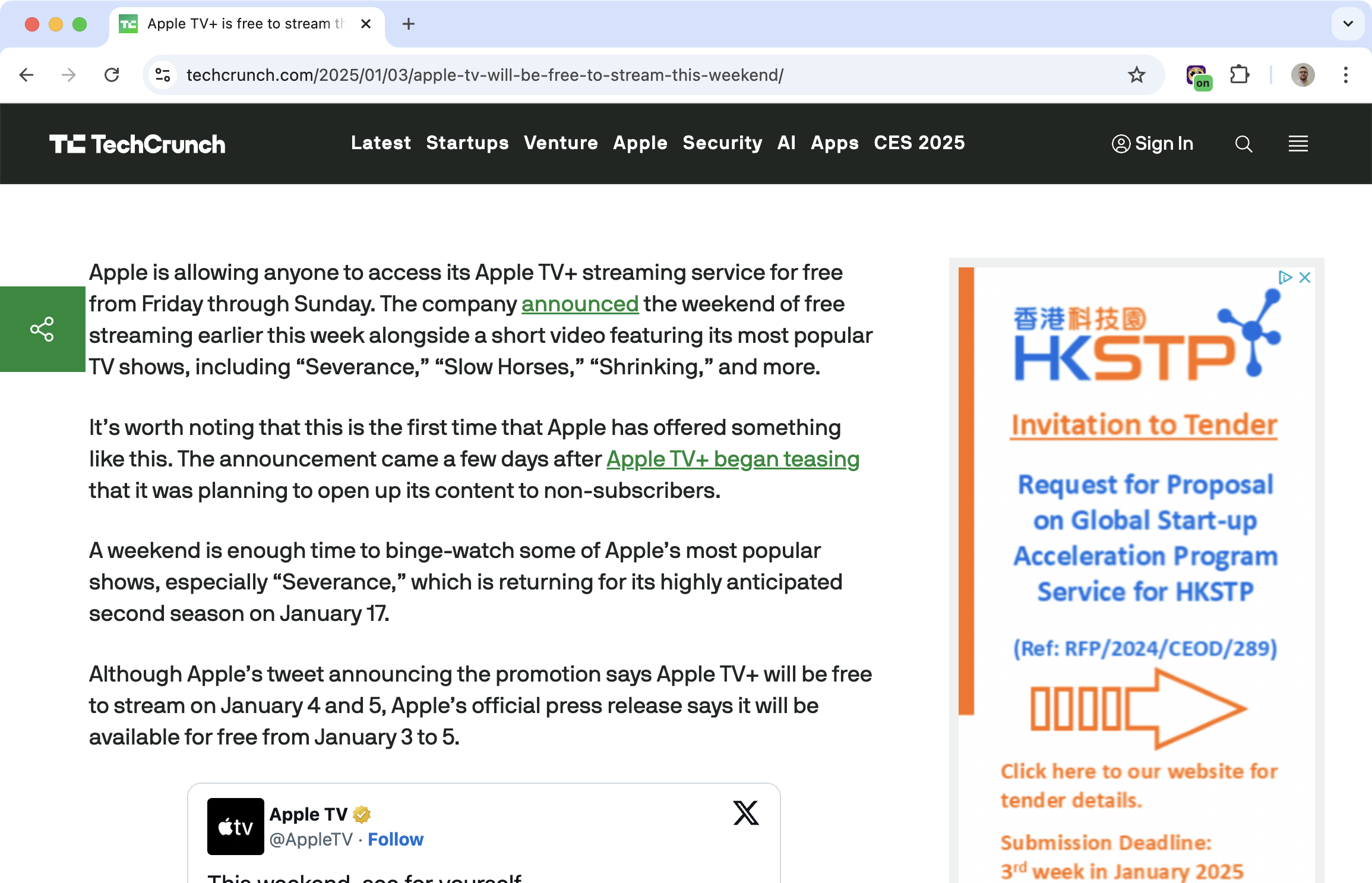Screen dimensions: 1372x883
Task: Click the browser extension showing 'on' badge
Action: pos(1198,76)
